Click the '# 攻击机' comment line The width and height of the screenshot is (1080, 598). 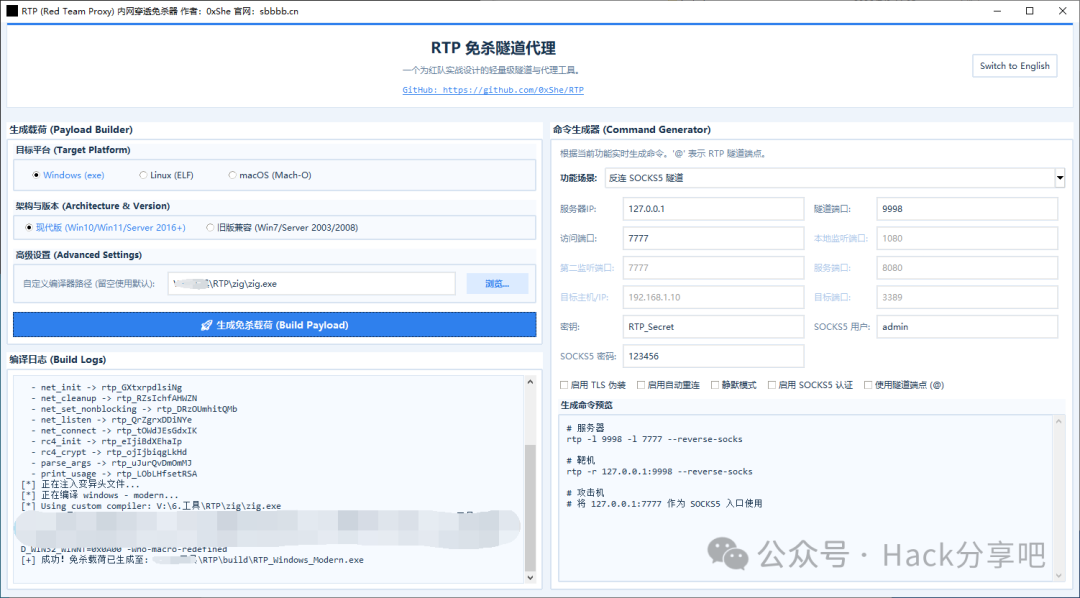click(585, 493)
